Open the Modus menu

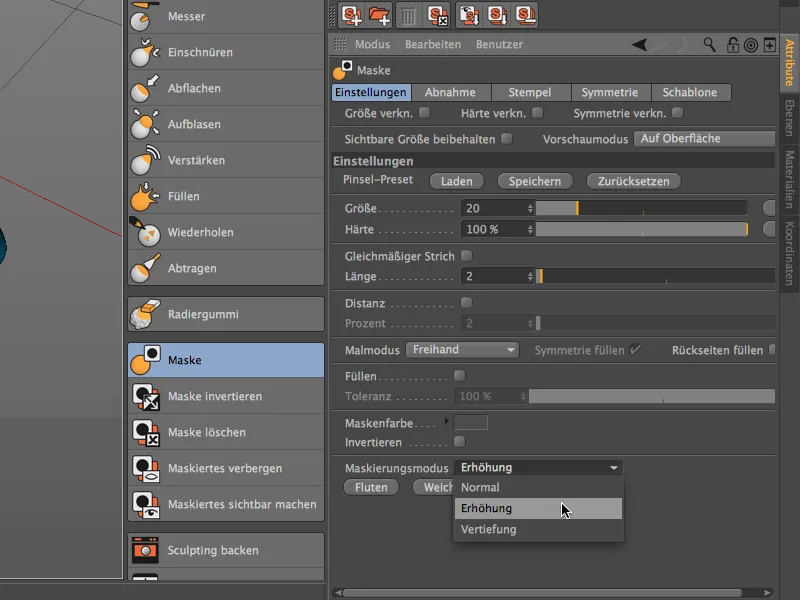coord(372,44)
